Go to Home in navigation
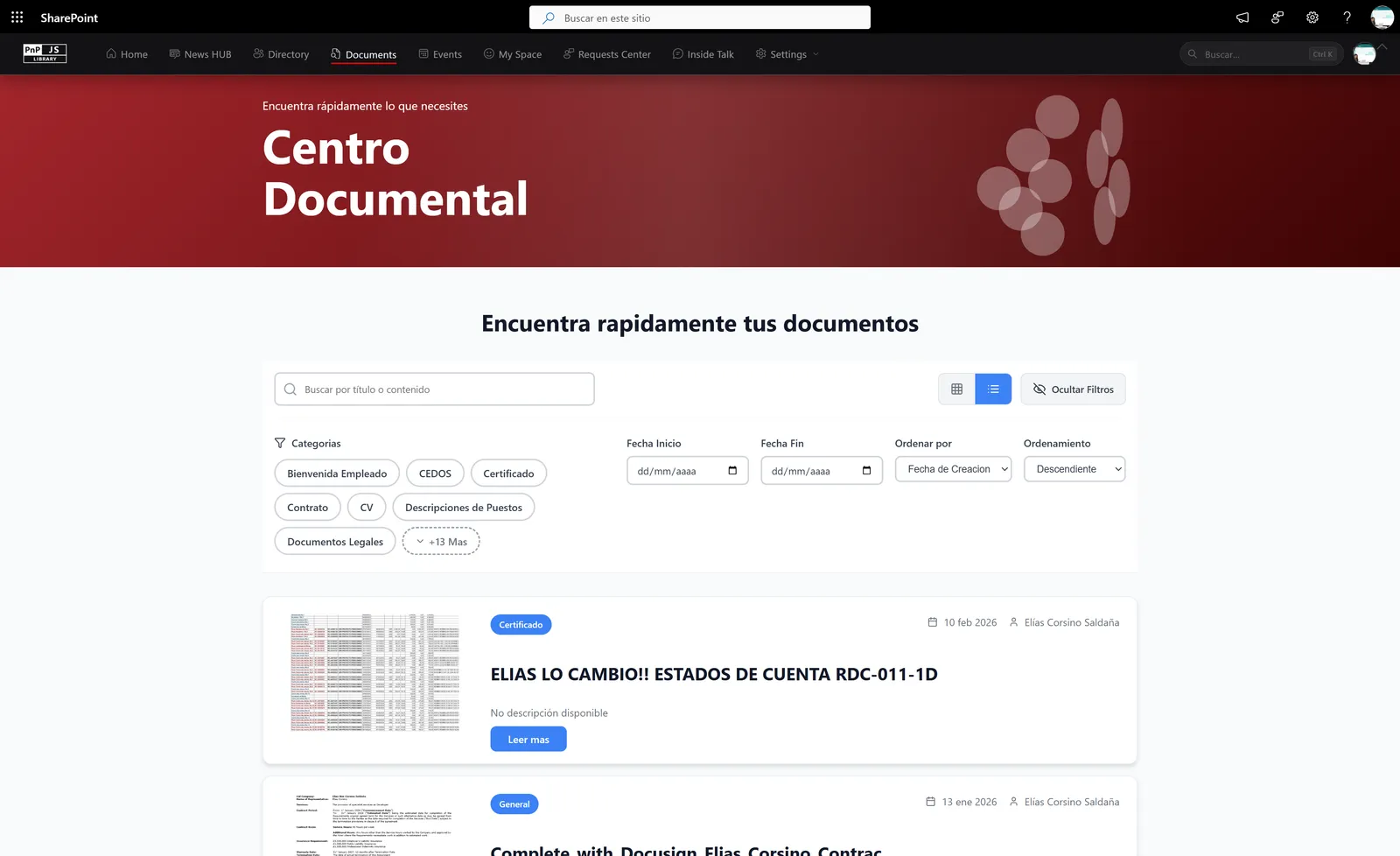1400x856 pixels. [127, 54]
